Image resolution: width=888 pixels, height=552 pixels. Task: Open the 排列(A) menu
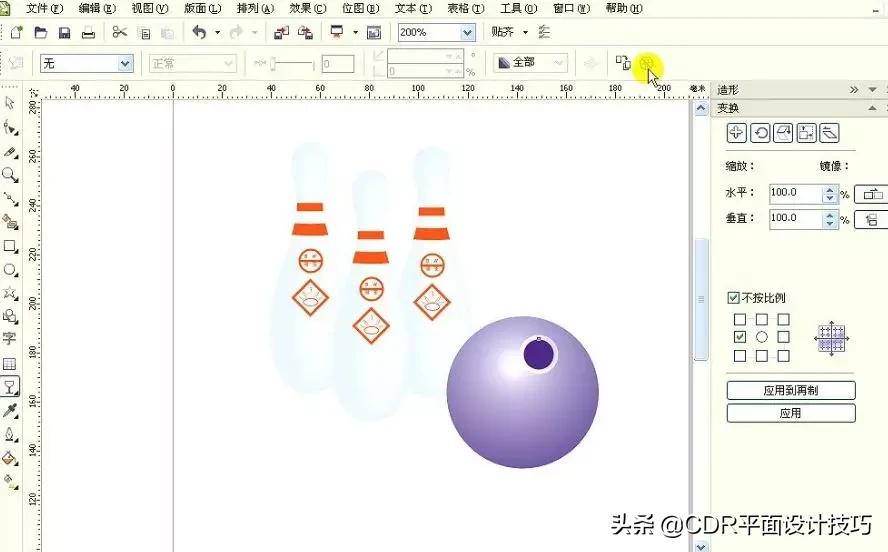point(255,8)
